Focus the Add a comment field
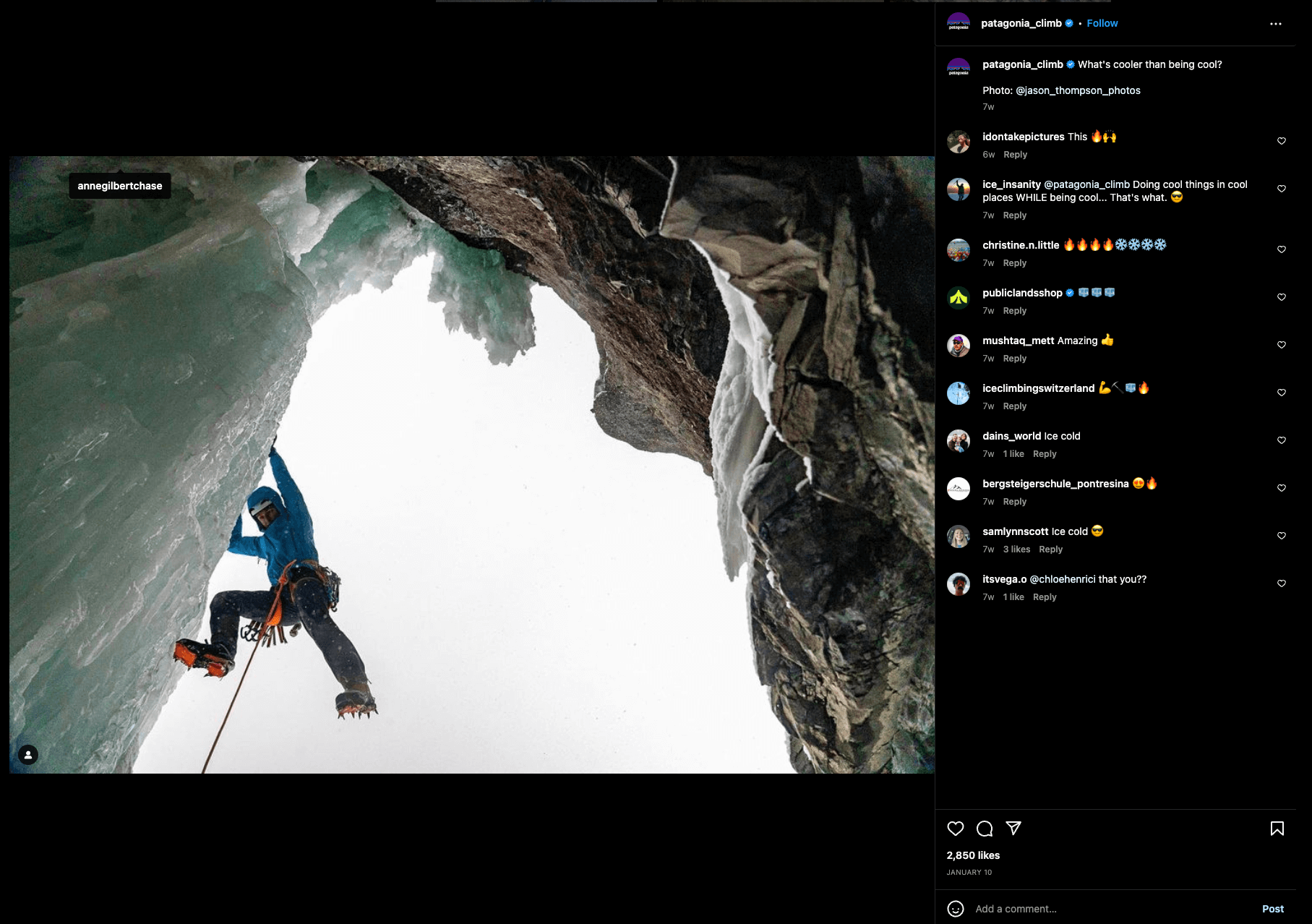Viewport: 1312px width, 924px height. coord(1113,909)
